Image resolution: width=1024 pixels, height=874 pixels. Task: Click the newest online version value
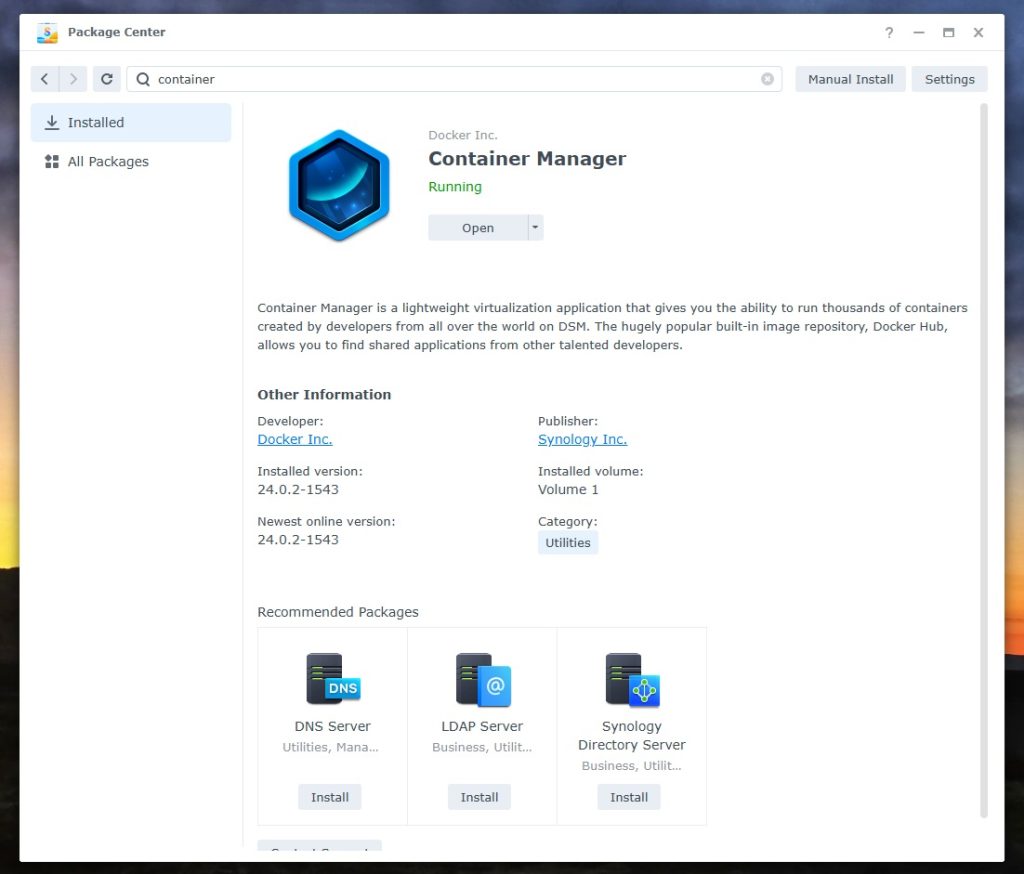click(298, 540)
